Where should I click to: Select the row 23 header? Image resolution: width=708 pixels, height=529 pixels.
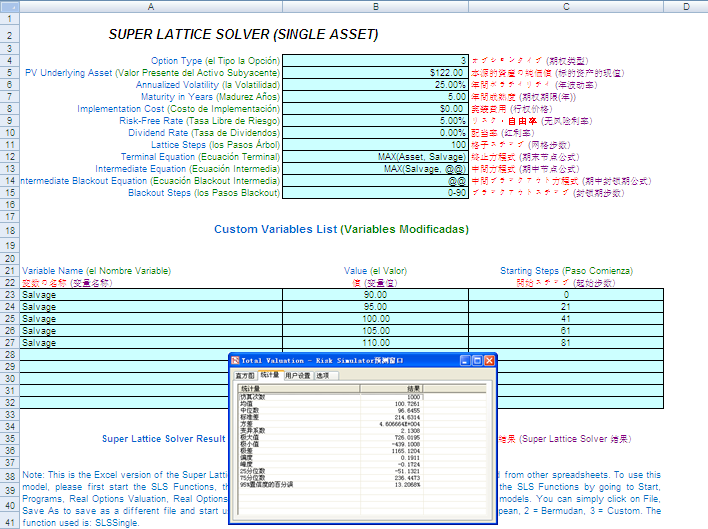click(x=9, y=295)
